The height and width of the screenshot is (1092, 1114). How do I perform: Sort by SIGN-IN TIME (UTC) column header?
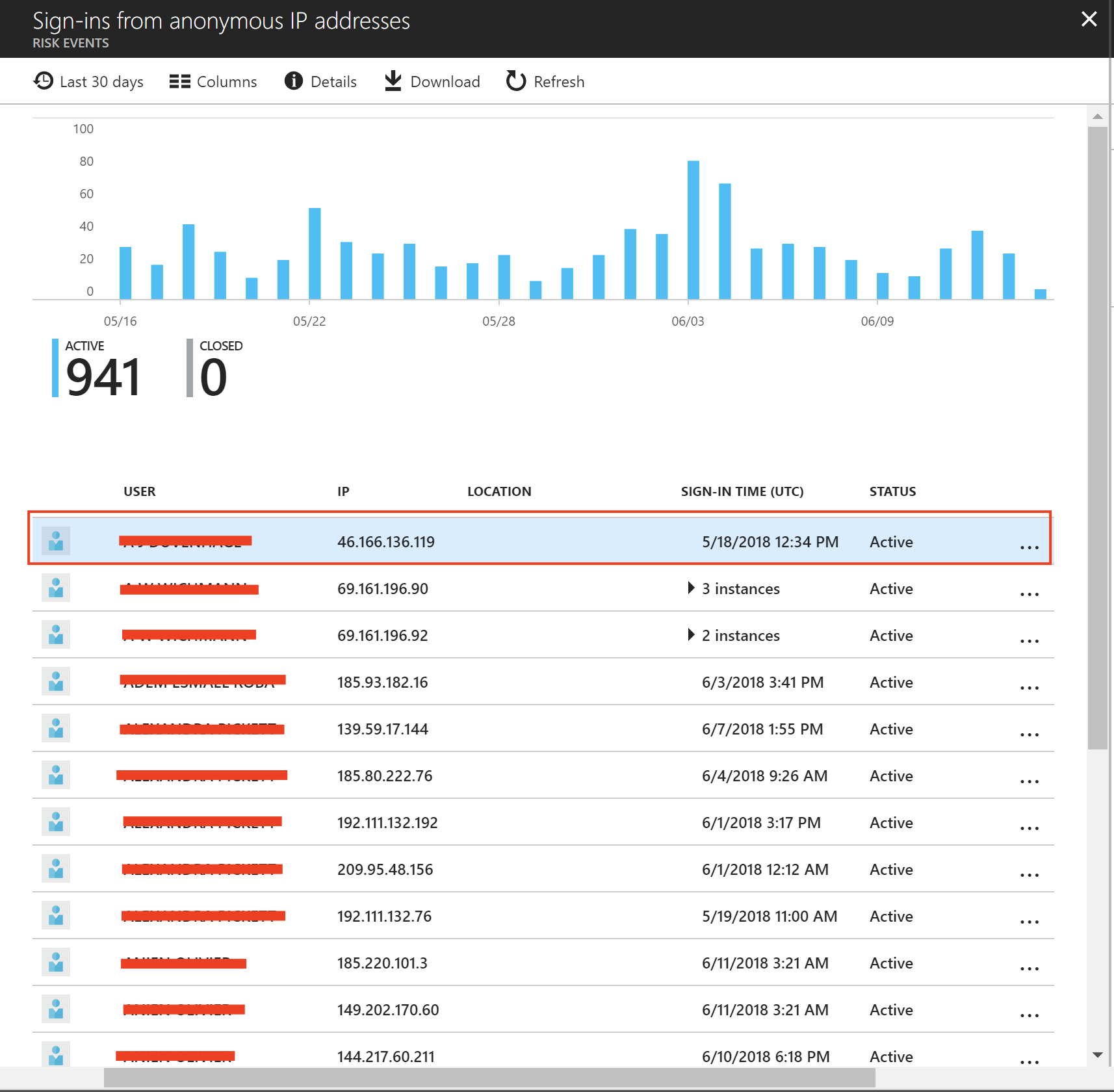click(x=742, y=491)
